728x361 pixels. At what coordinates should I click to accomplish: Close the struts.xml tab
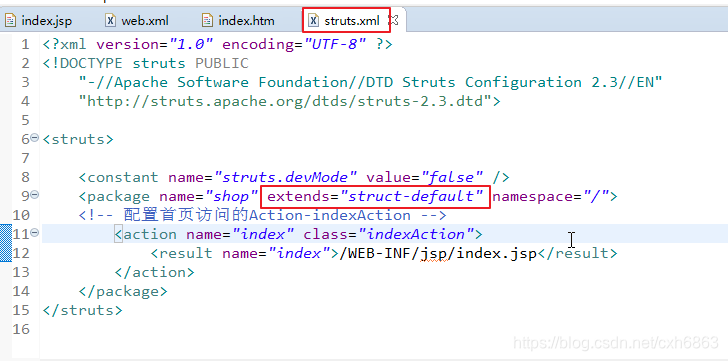click(x=394, y=20)
